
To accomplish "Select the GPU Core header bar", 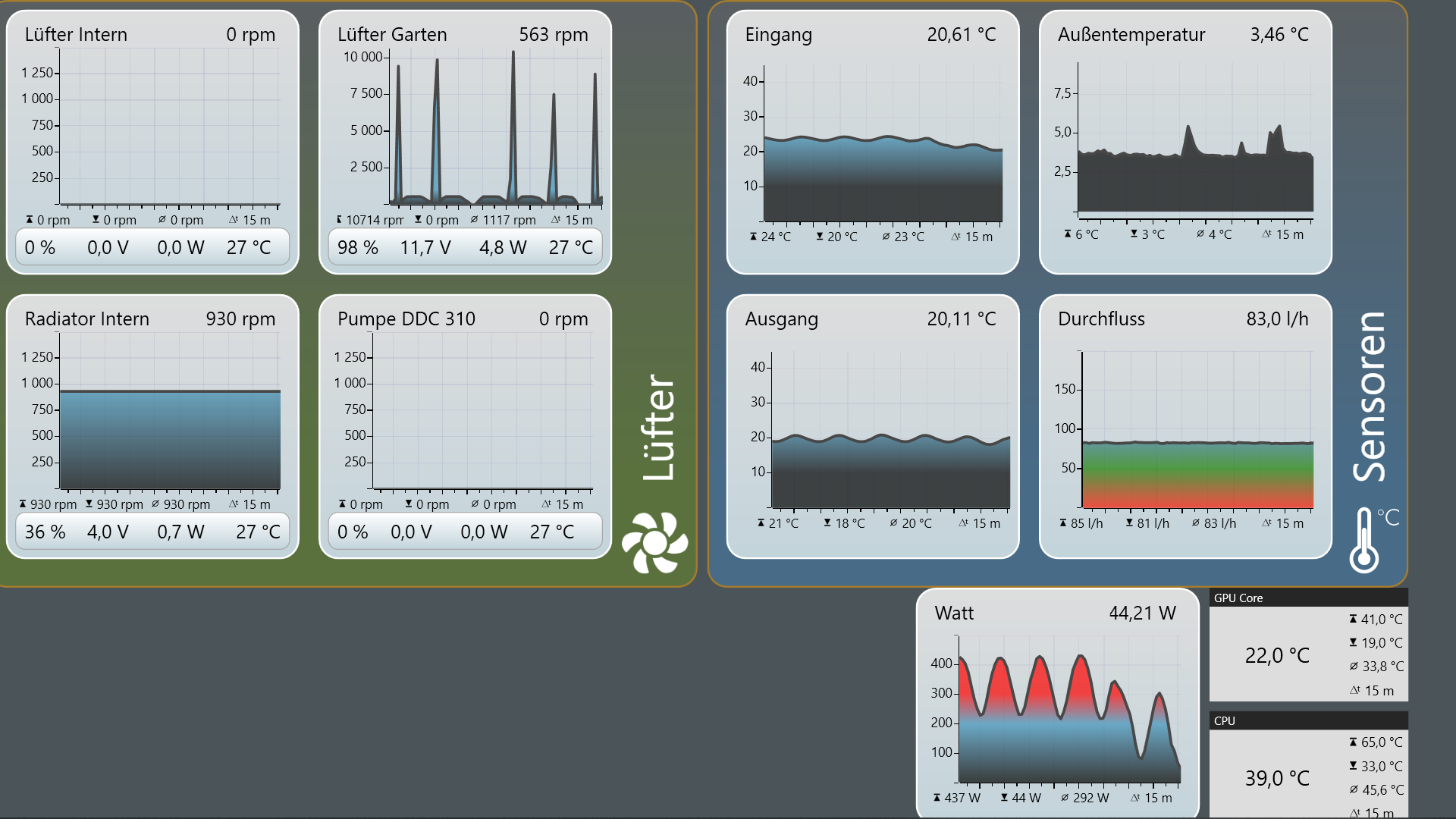I will click(1307, 598).
